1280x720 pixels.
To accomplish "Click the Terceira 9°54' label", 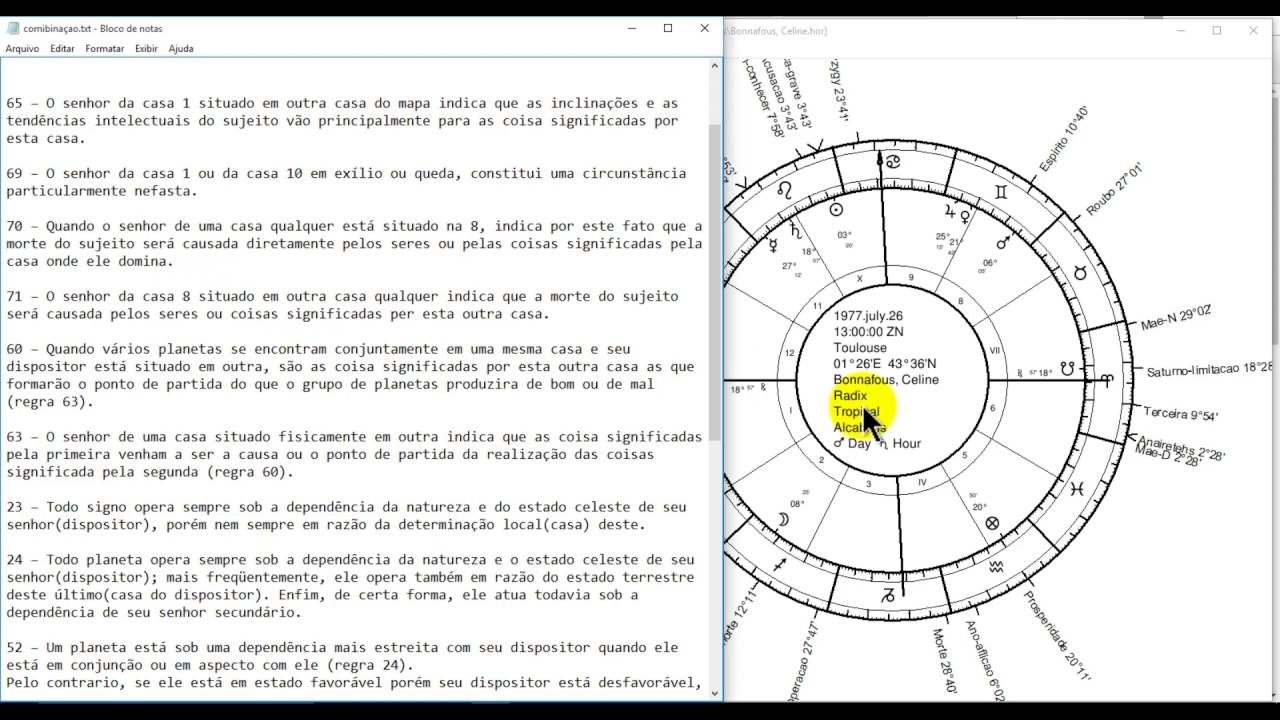I will pyautogui.click(x=1181, y=414).
